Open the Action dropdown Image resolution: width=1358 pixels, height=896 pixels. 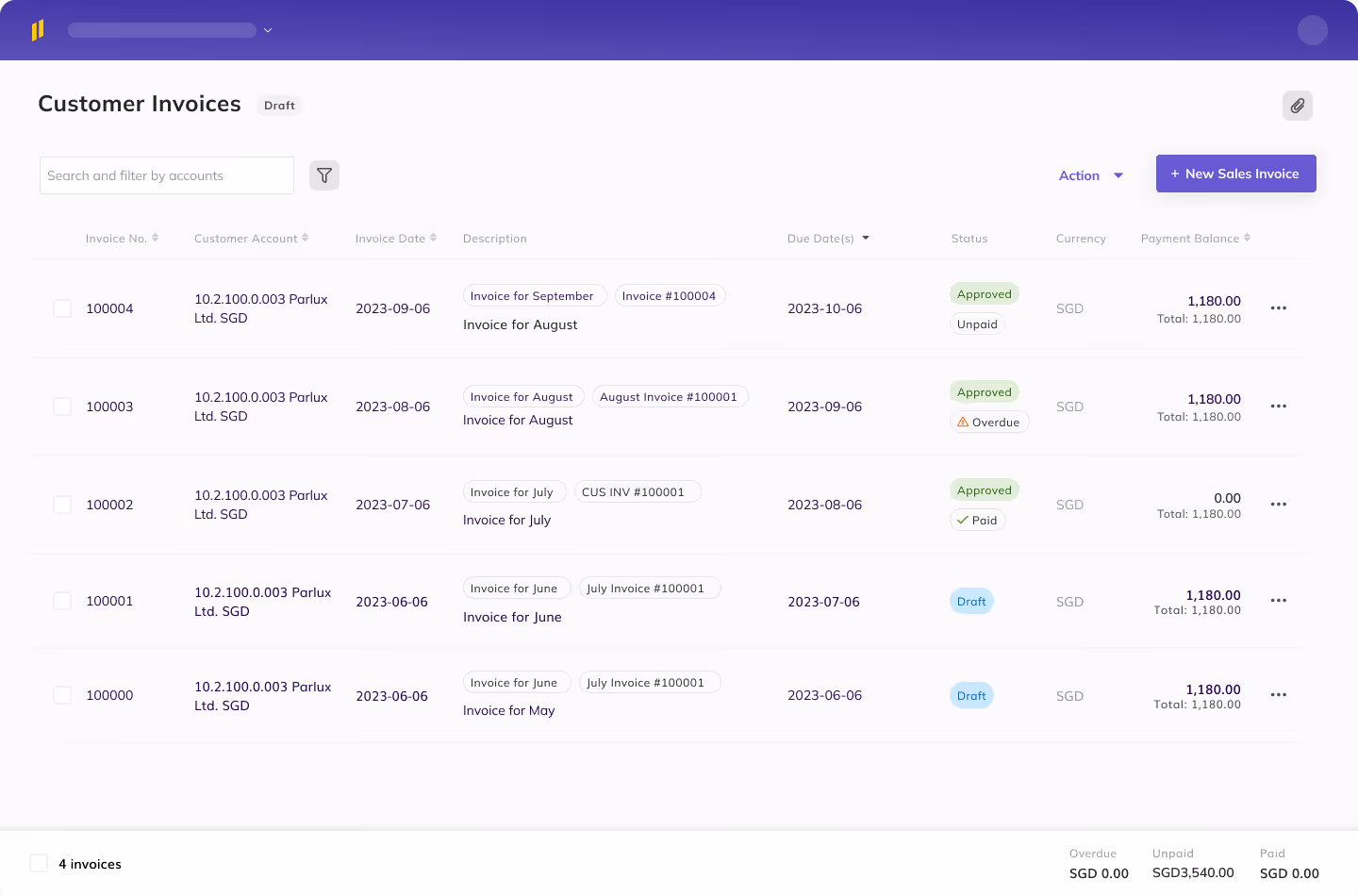tap(1090, 175)
